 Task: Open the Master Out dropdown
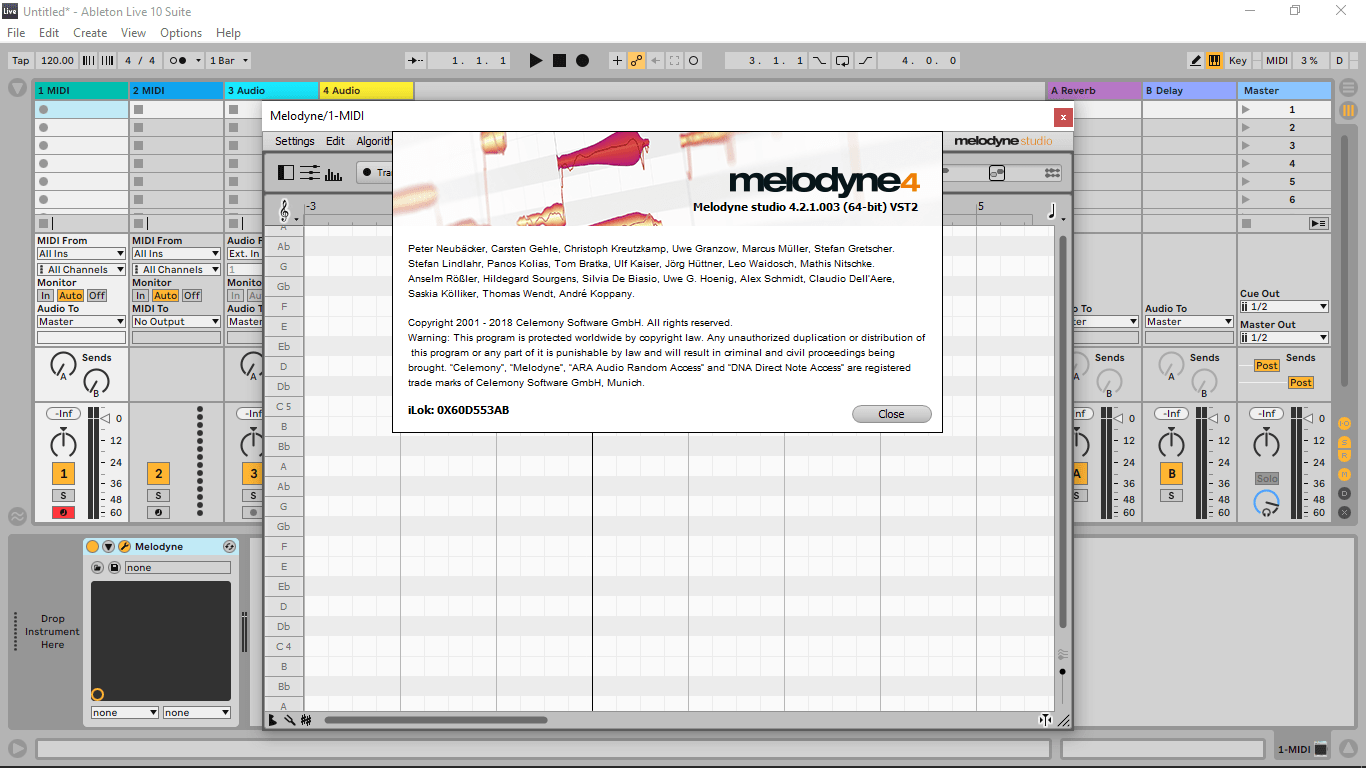coord(1284,338)
